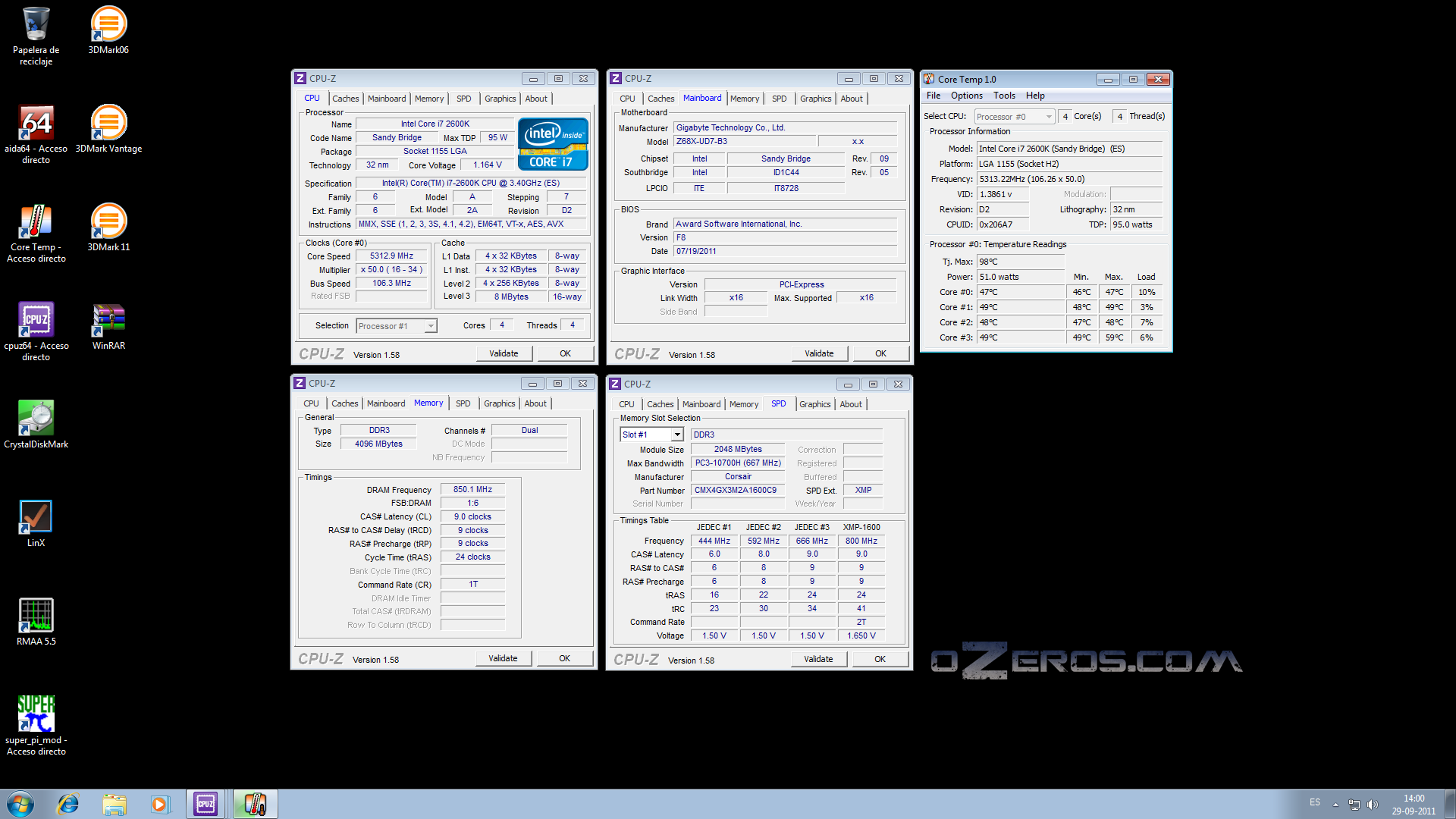Click the XMP SPD Ext. value
Image resolution: width=1456 pixels, height=819 pixels.
[863, 491]
